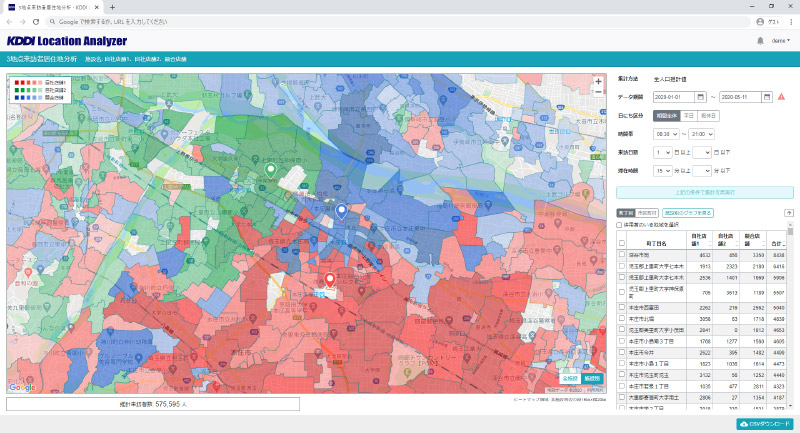Open the calendar for the 2020-05-11 end date
Screen dimensions: 800x433
(767, 97)
